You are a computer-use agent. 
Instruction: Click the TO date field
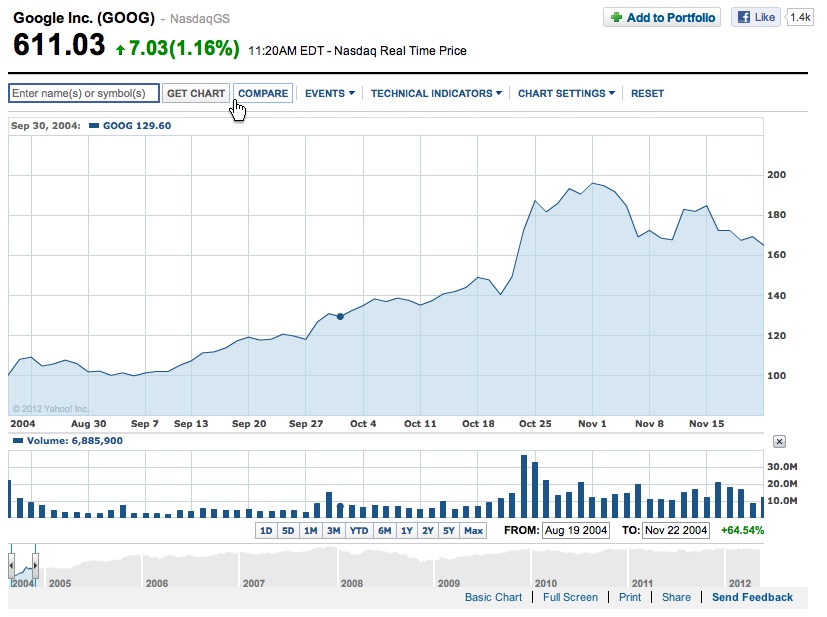click(x=676, y=531)
